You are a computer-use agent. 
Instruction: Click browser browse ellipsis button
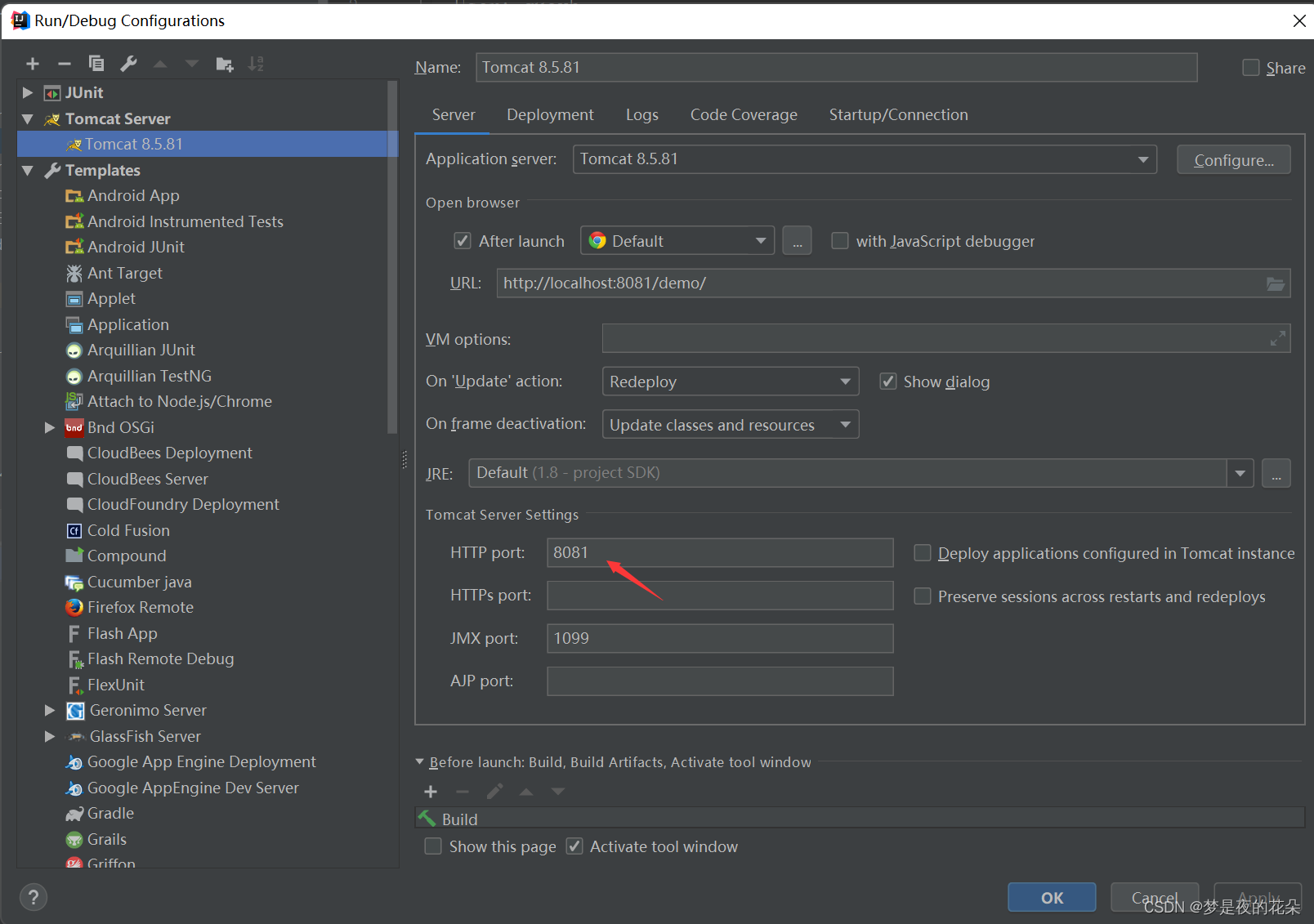797,241
